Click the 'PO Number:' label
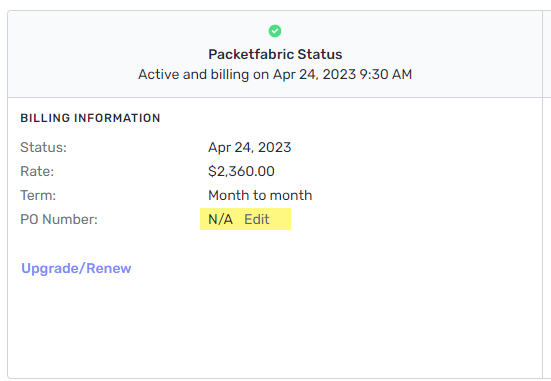The image size is (551, 381). pyautogui.click(x=59, y=220)
